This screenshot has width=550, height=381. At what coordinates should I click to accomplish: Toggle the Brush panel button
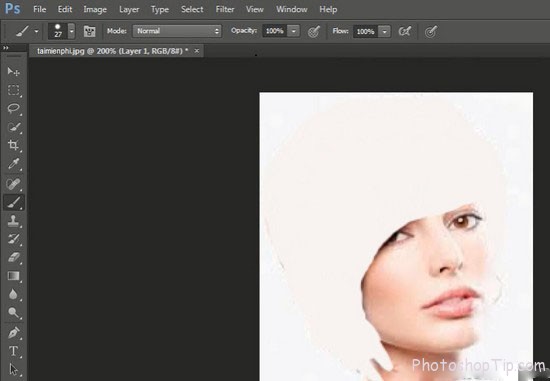click(x=89, y=31)
